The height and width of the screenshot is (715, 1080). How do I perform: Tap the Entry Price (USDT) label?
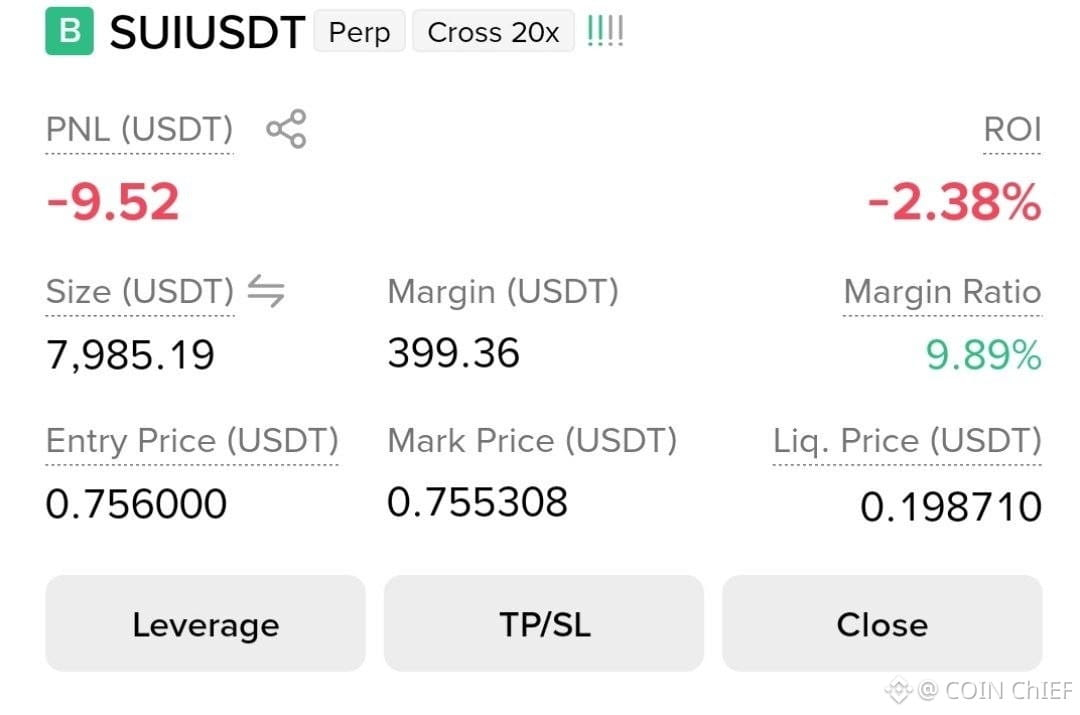click(192, 441)
